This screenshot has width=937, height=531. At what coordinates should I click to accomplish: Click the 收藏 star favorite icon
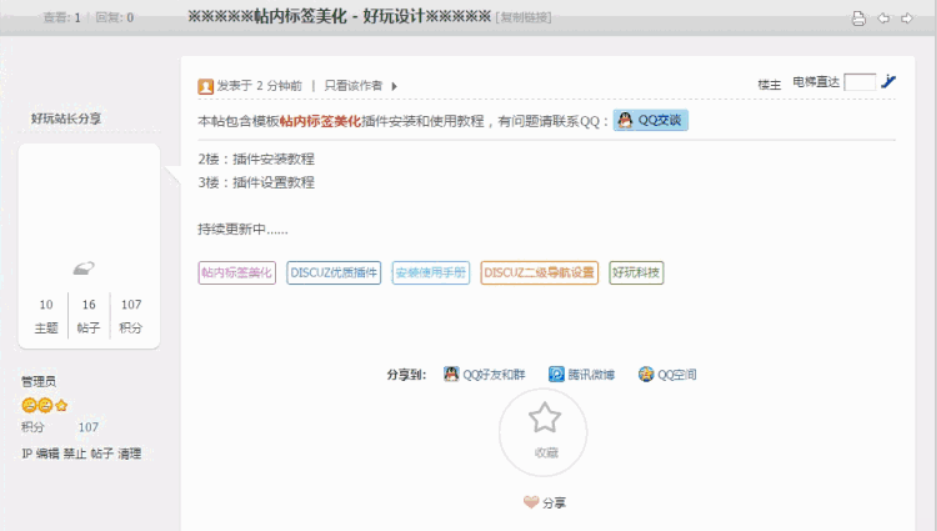coord(544,418)
